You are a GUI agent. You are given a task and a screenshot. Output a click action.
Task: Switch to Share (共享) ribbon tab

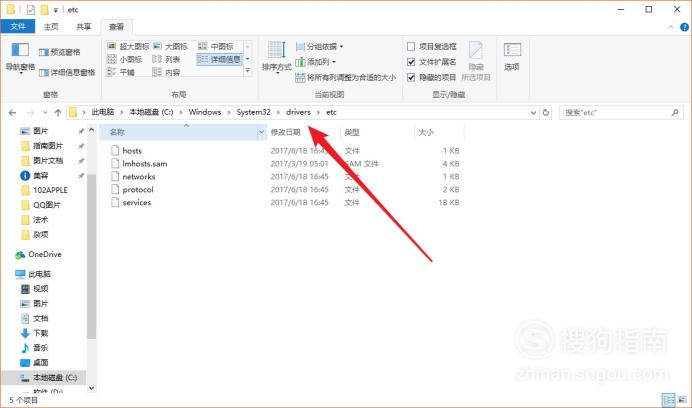click(x=83, y=26)
